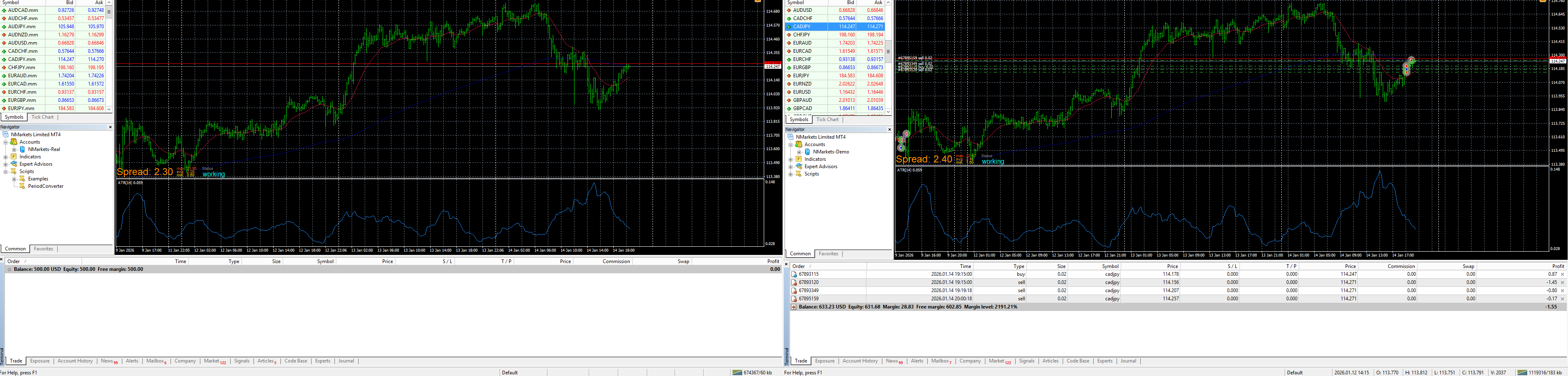
Task: Expand the Examples folder in left Navigator
Action: pyautogui.click(x=14, y=178)
